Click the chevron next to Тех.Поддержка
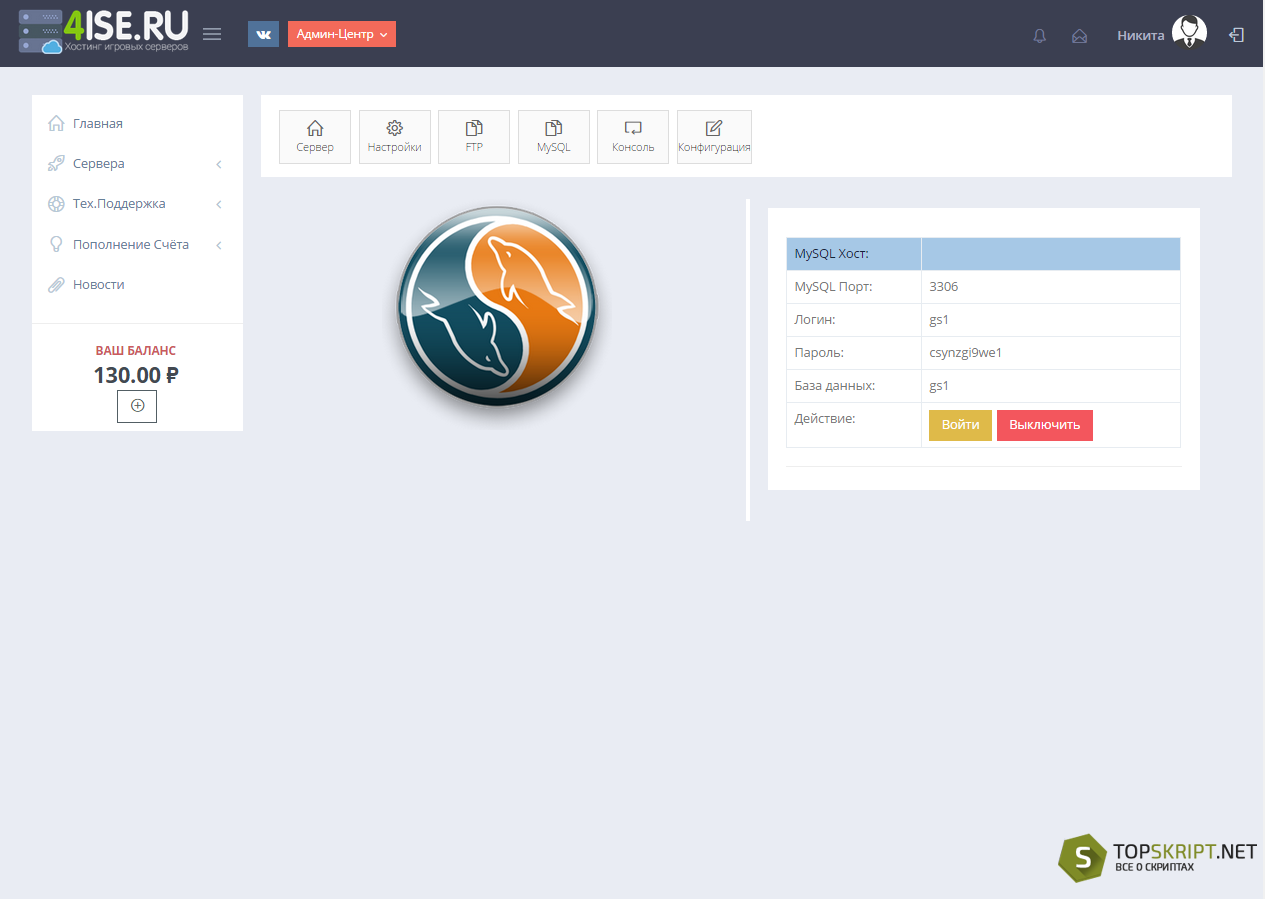Screen dimensions: 1265x899 point(219,204)
